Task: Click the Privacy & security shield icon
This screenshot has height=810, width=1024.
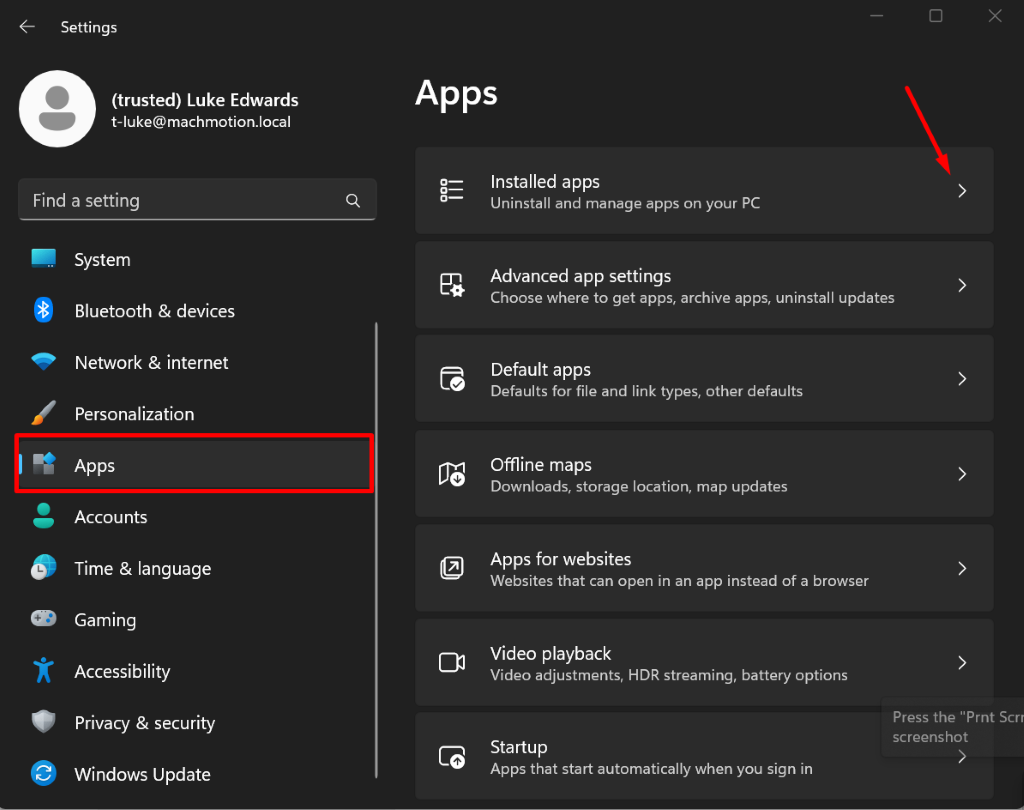Action: click(x=43, y=723)
